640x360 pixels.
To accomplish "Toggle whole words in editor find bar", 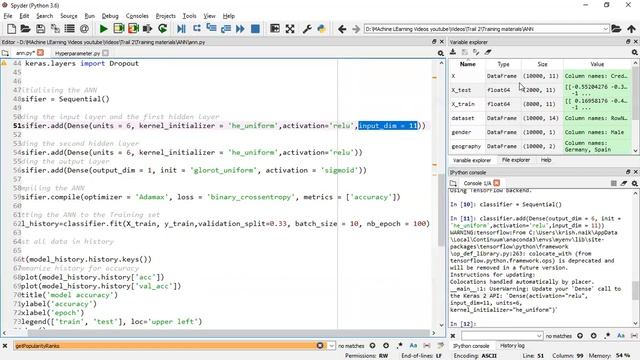I will (x=427, y=346).
